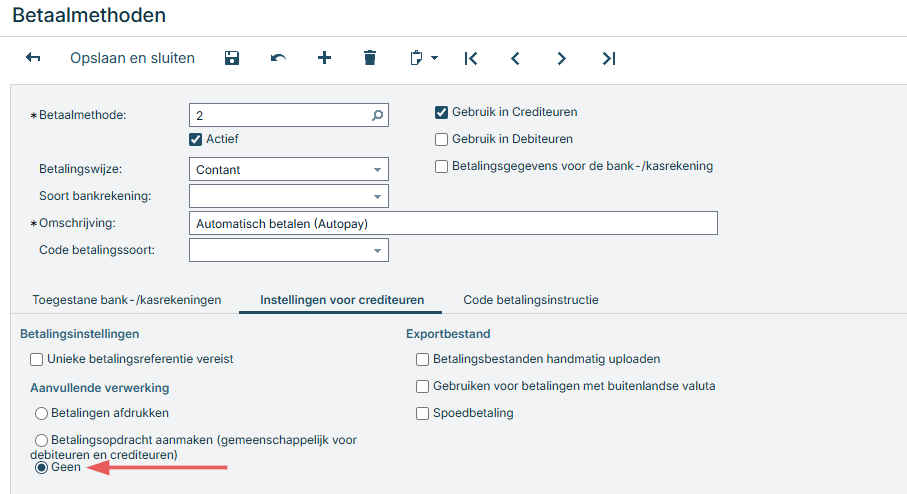Screen dimensions: 907x494
Task: Click the Betaalmethoden page title
Action: point(89,15)
